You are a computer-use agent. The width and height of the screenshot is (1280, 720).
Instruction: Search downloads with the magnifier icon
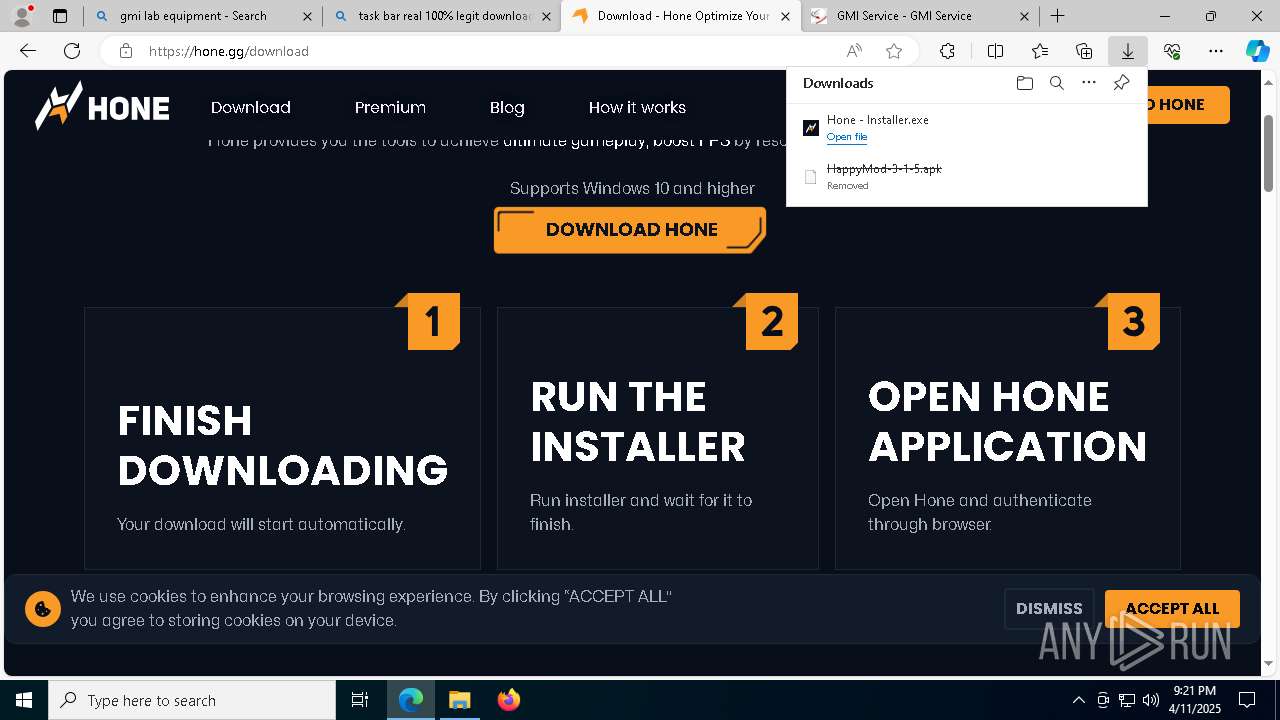(1056, 83)
